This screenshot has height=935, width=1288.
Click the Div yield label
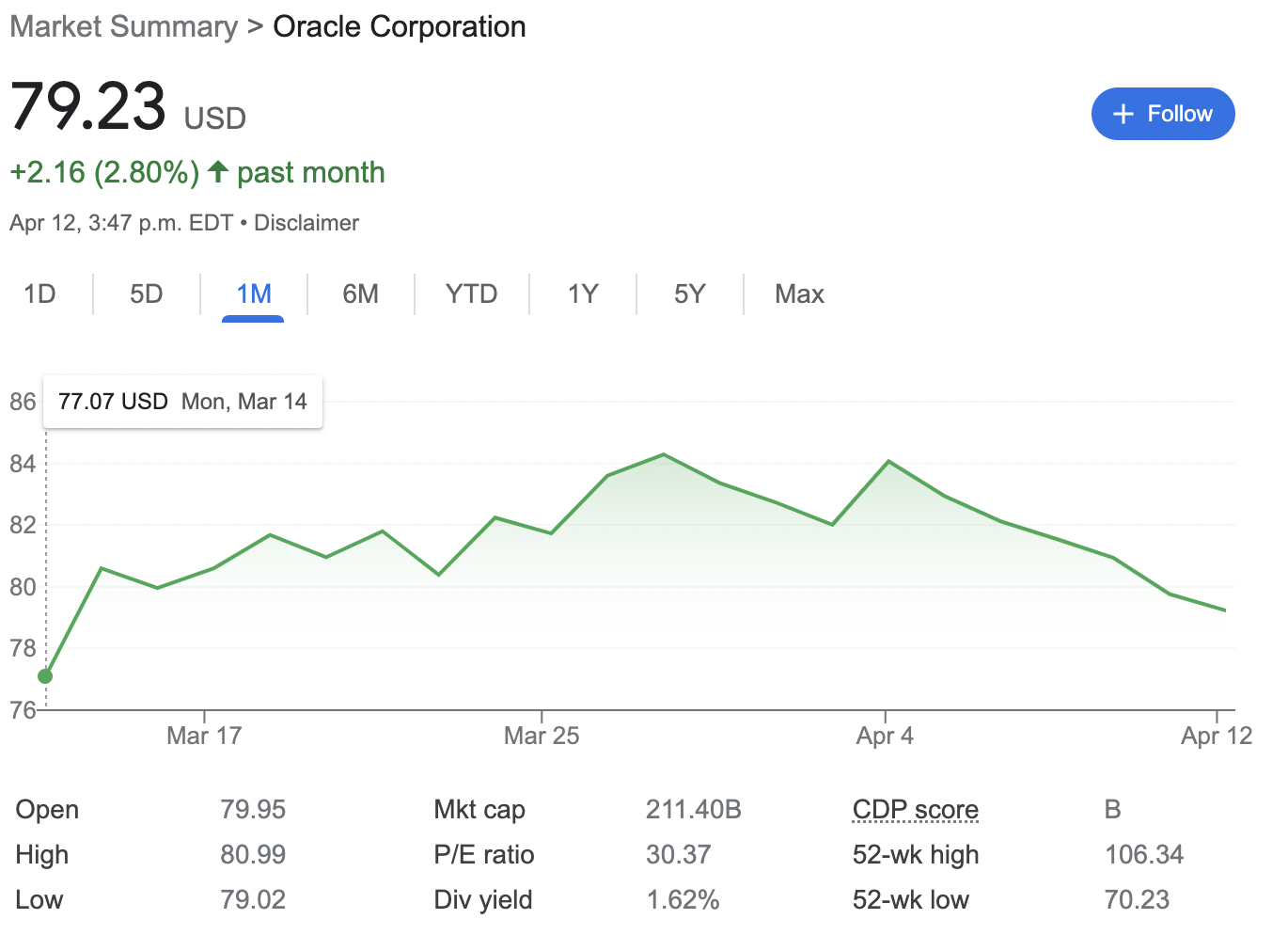(483, 899)
